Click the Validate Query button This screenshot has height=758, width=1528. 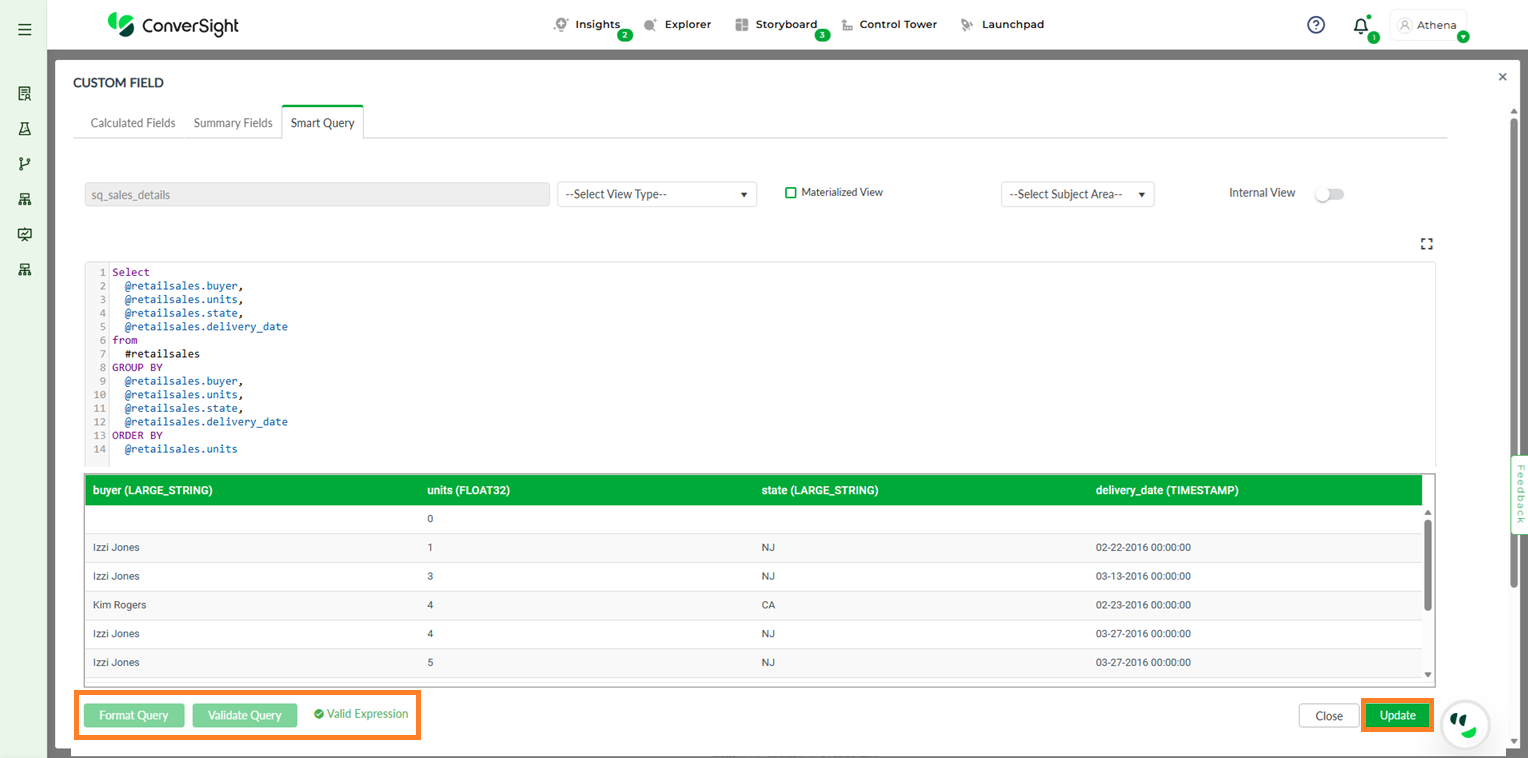pos(245,715)
